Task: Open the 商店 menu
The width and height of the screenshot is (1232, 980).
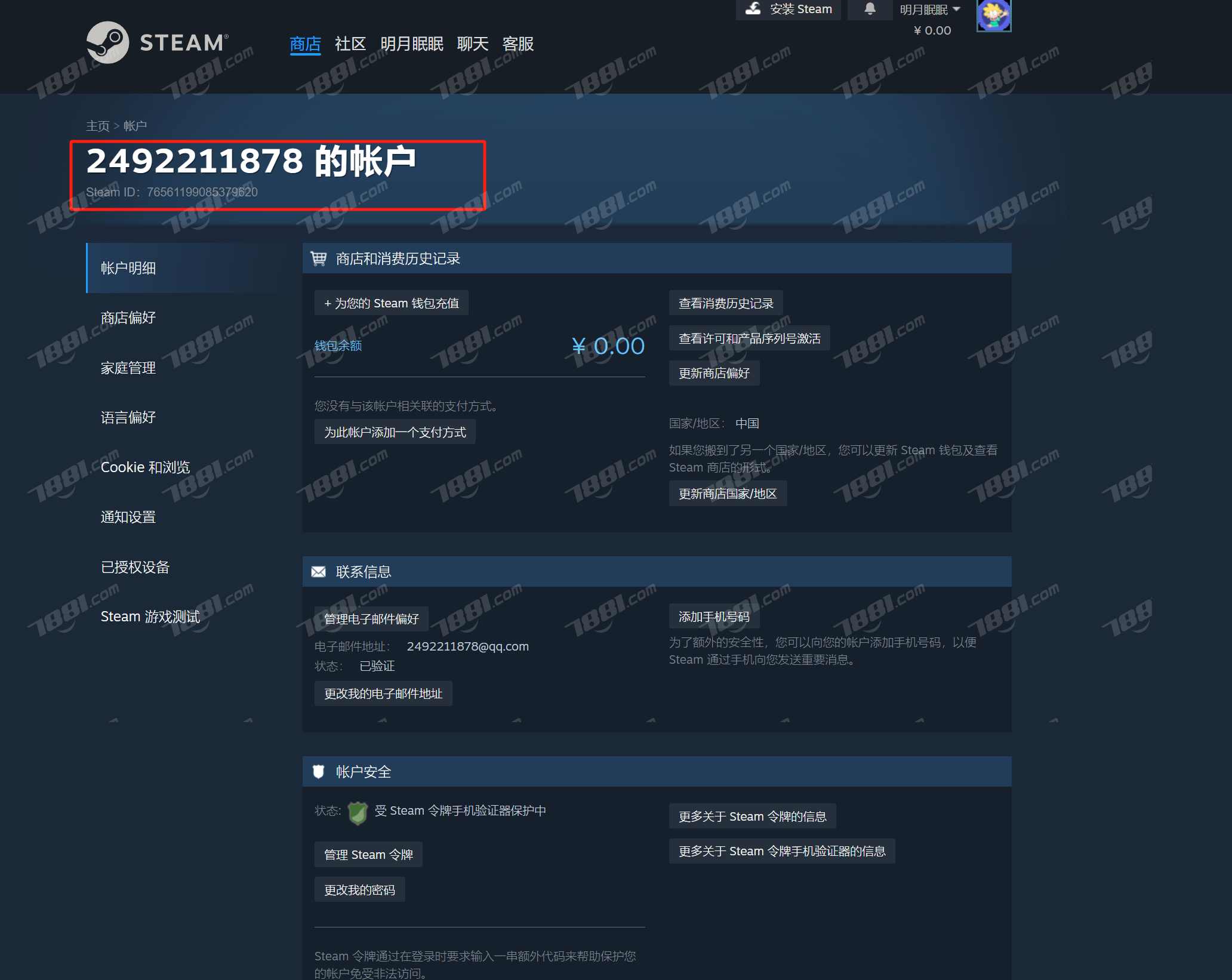Action: click(305, 44)
